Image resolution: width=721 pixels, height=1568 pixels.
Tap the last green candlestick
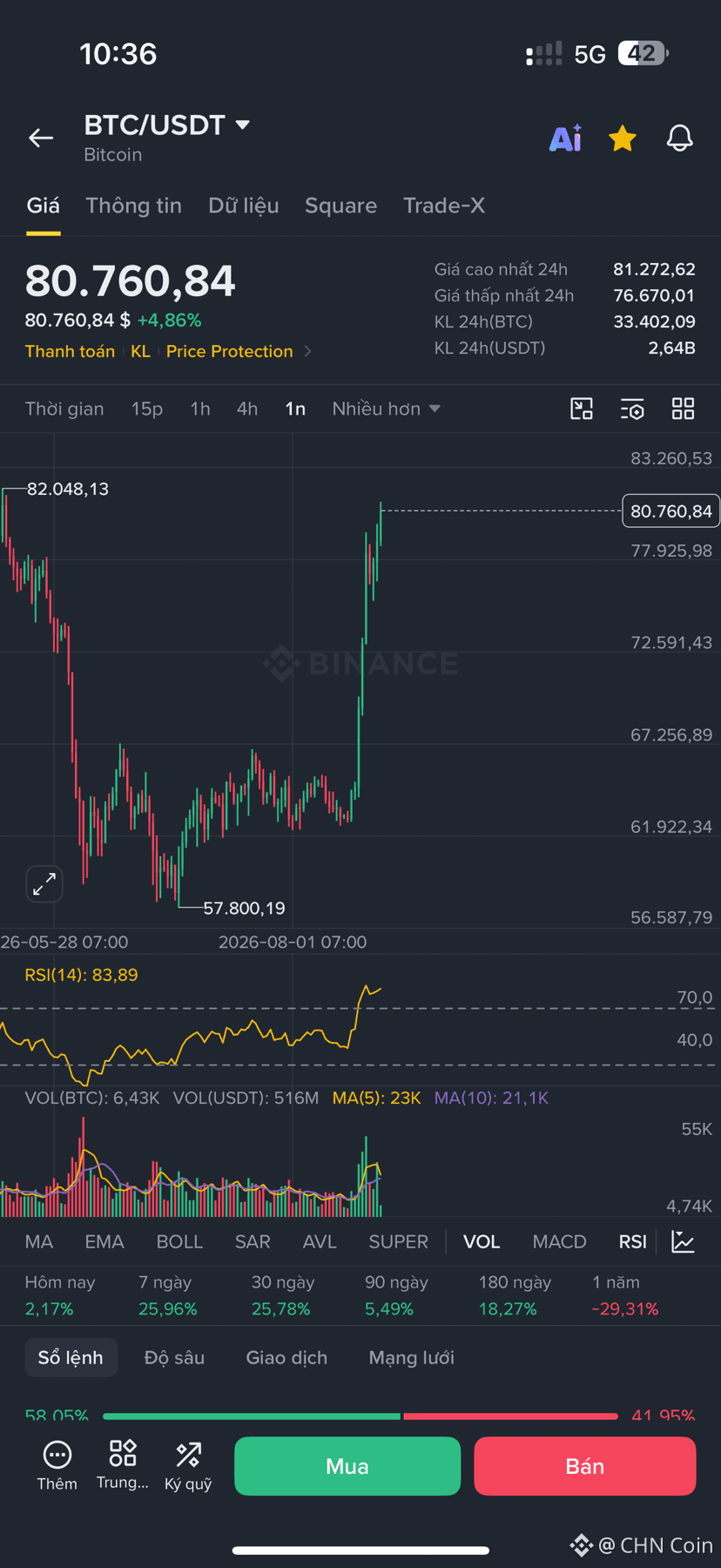coord(381,523)
